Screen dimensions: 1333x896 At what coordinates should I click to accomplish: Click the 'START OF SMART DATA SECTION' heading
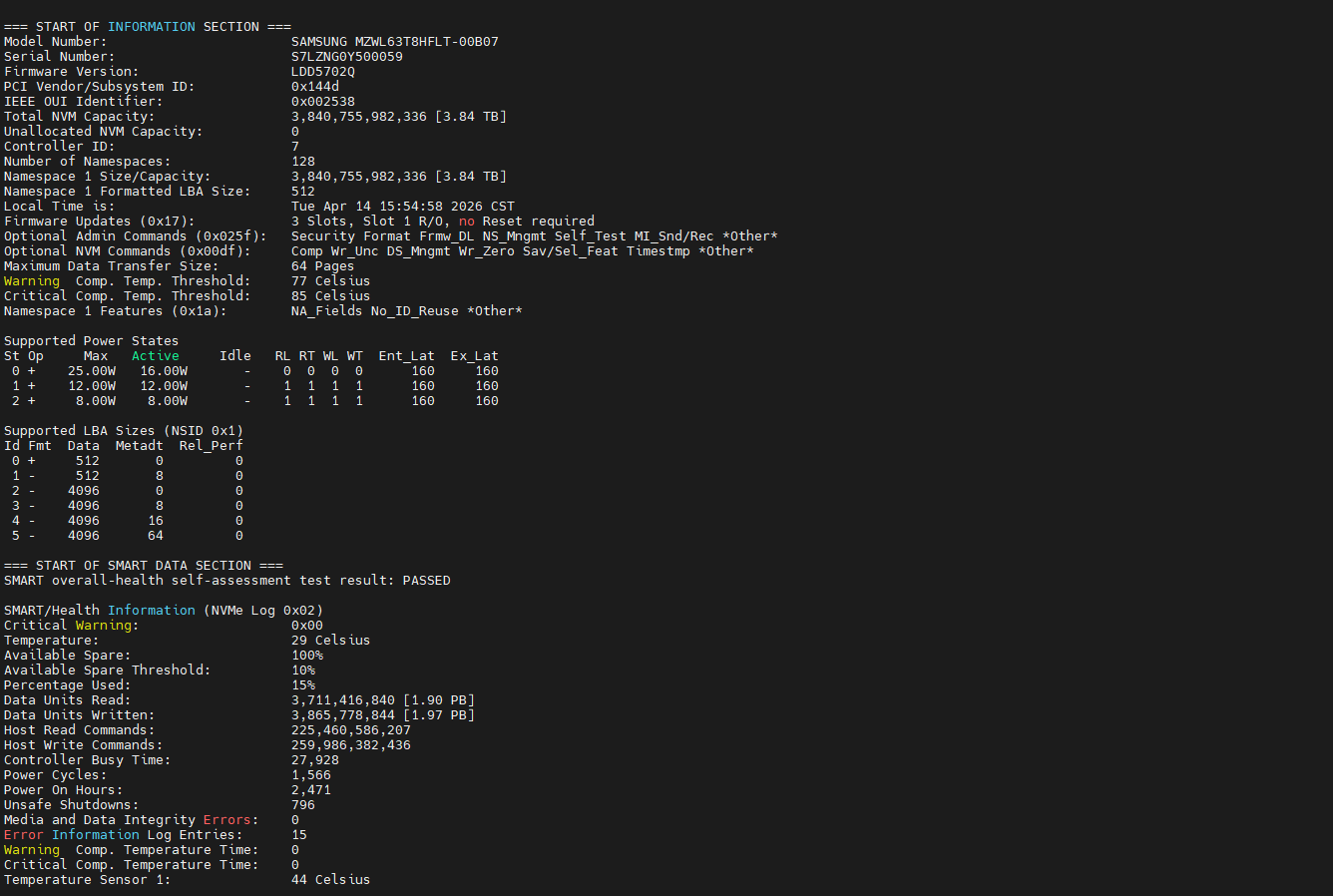click(x=143, y=566)
